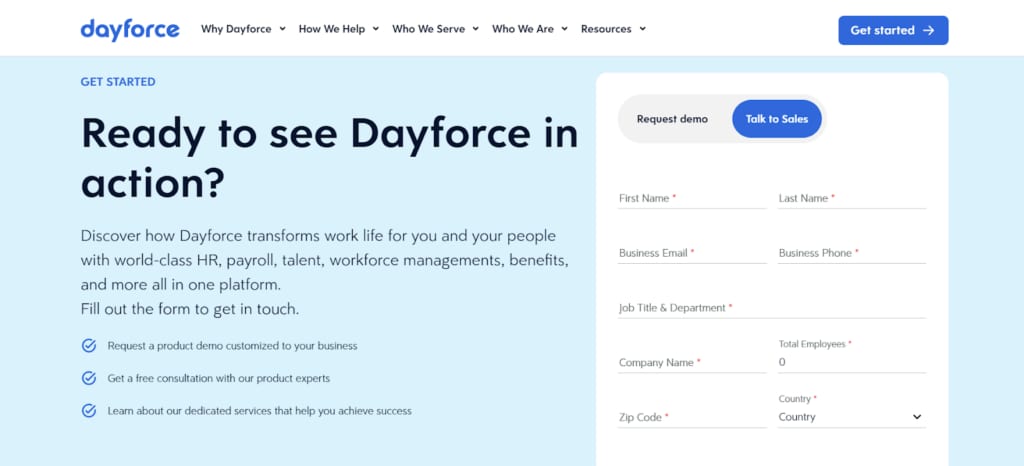Click the Dayforce logo

pyautogui.click(x=130, y=29)
